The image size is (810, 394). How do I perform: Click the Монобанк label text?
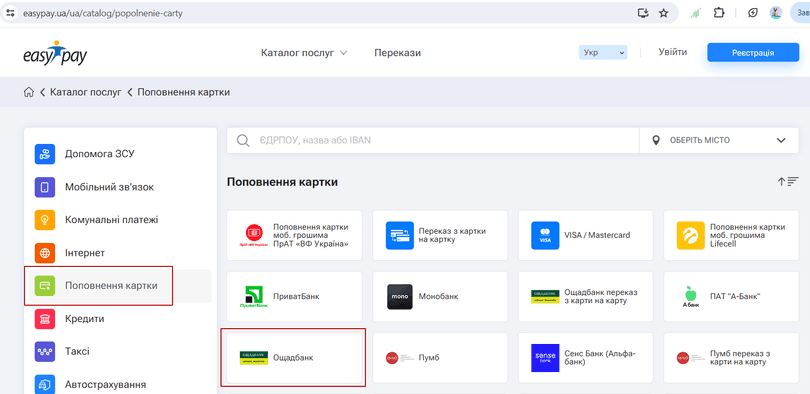(x=439, y=296)
